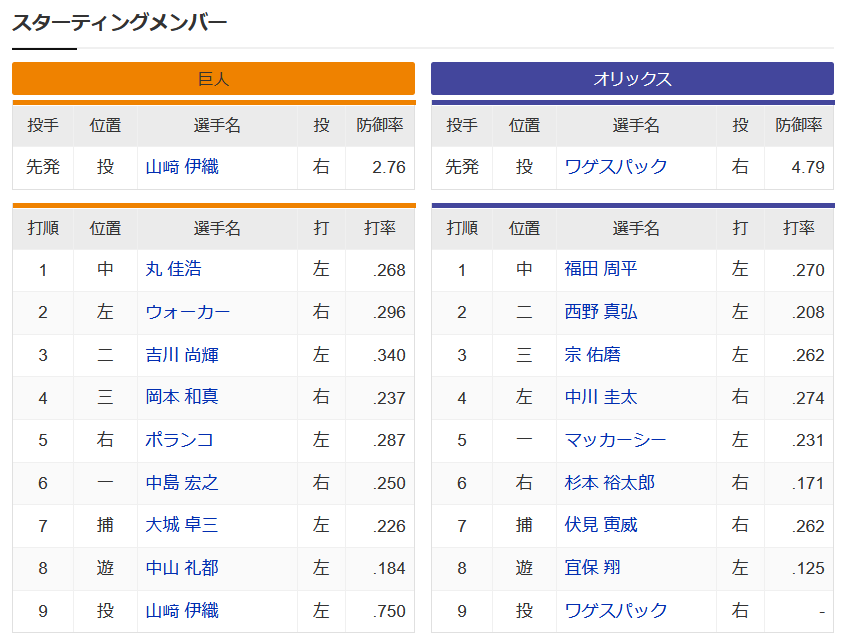Screen dimensions: 843x643
Task: Click 選手名 header in Giants batting table
Action: pyautogui.click(x=217, y=228)
